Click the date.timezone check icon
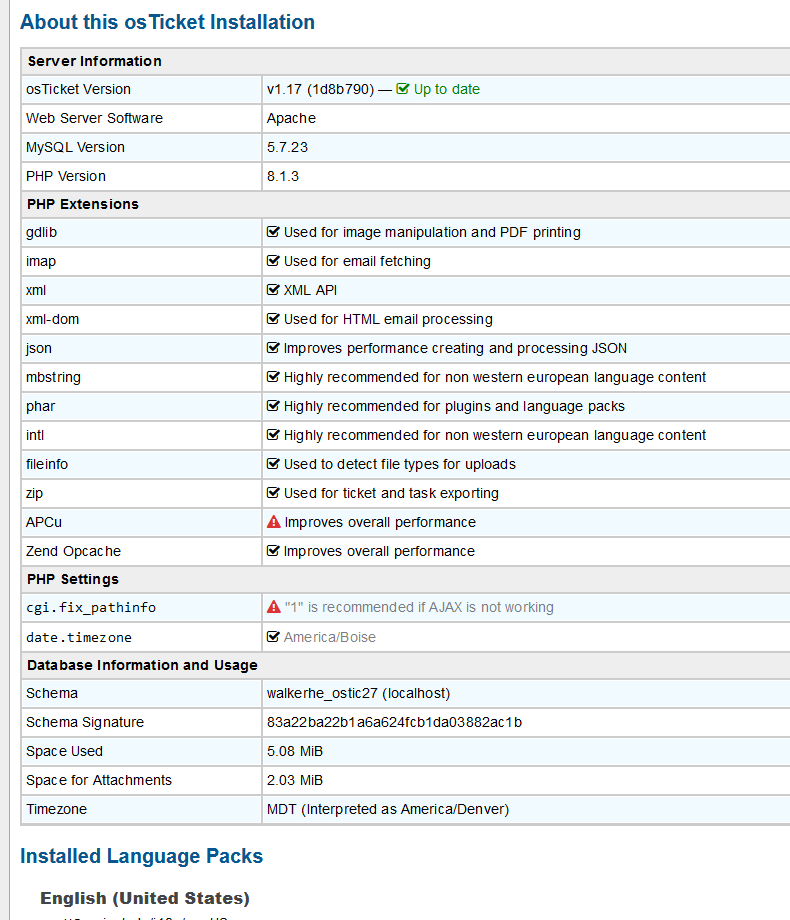The height and width of the screenshot is (920, 790). point(273,637)
